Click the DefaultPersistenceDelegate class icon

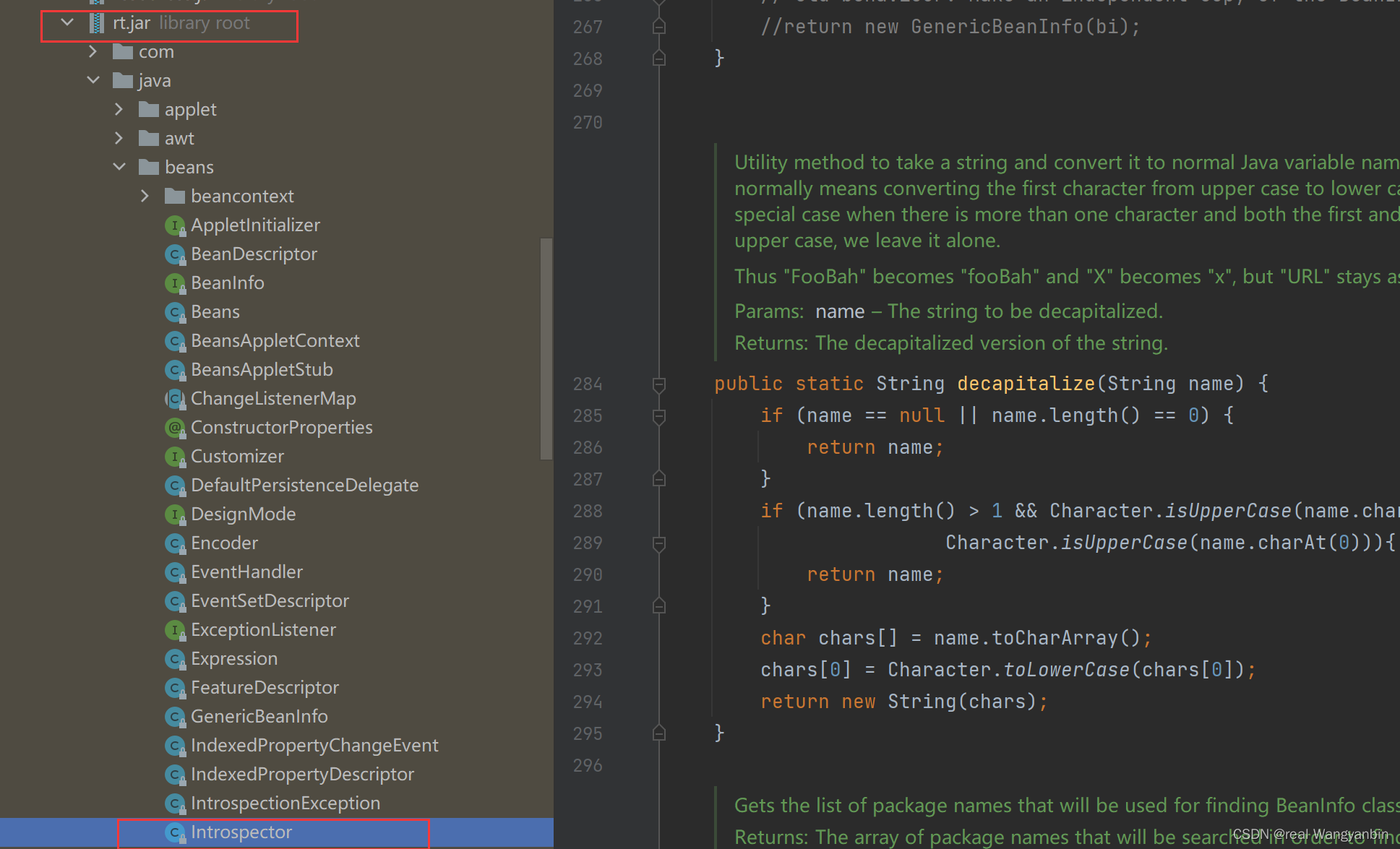click(175, 486)
